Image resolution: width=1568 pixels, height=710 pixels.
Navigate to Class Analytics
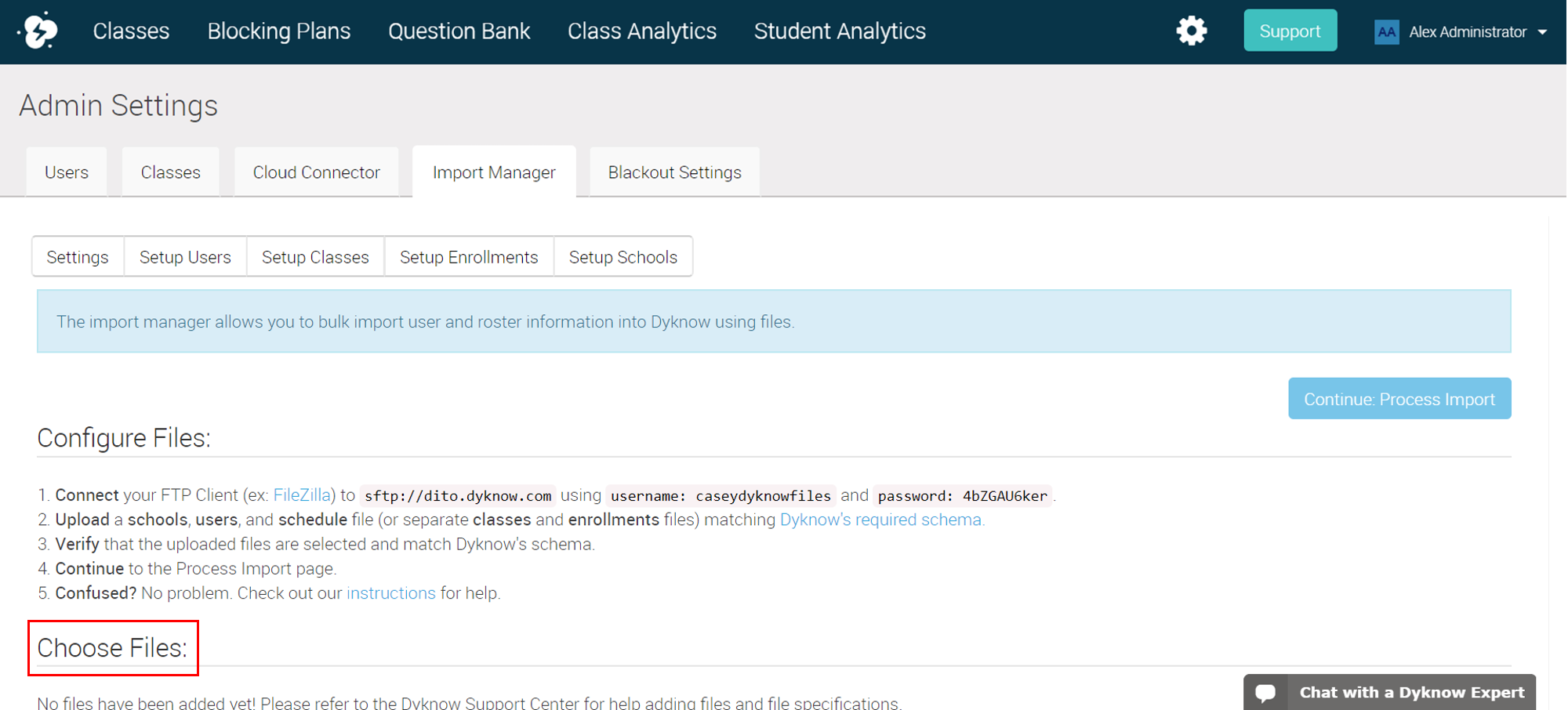tap(642, 31)
